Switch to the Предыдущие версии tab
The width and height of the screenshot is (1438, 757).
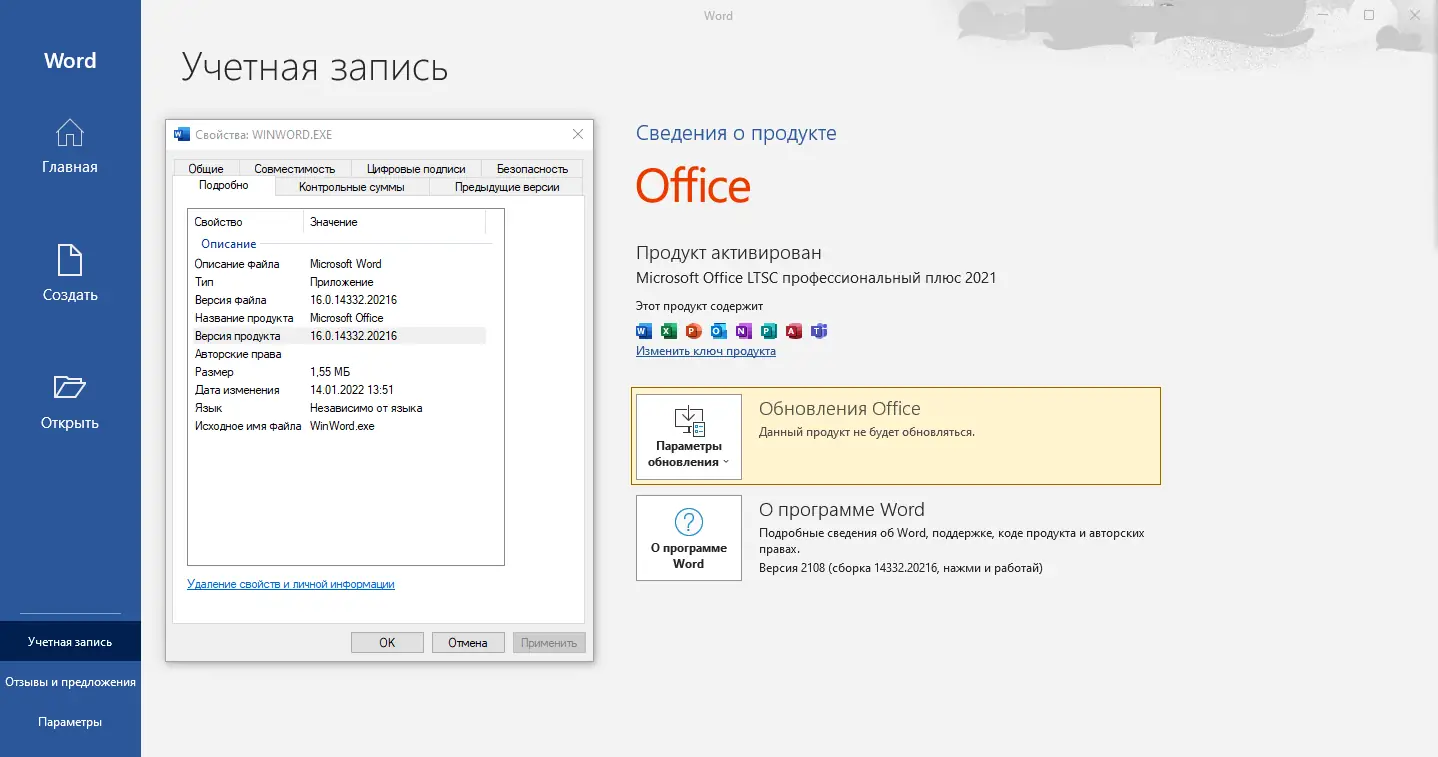pos(506,187)
